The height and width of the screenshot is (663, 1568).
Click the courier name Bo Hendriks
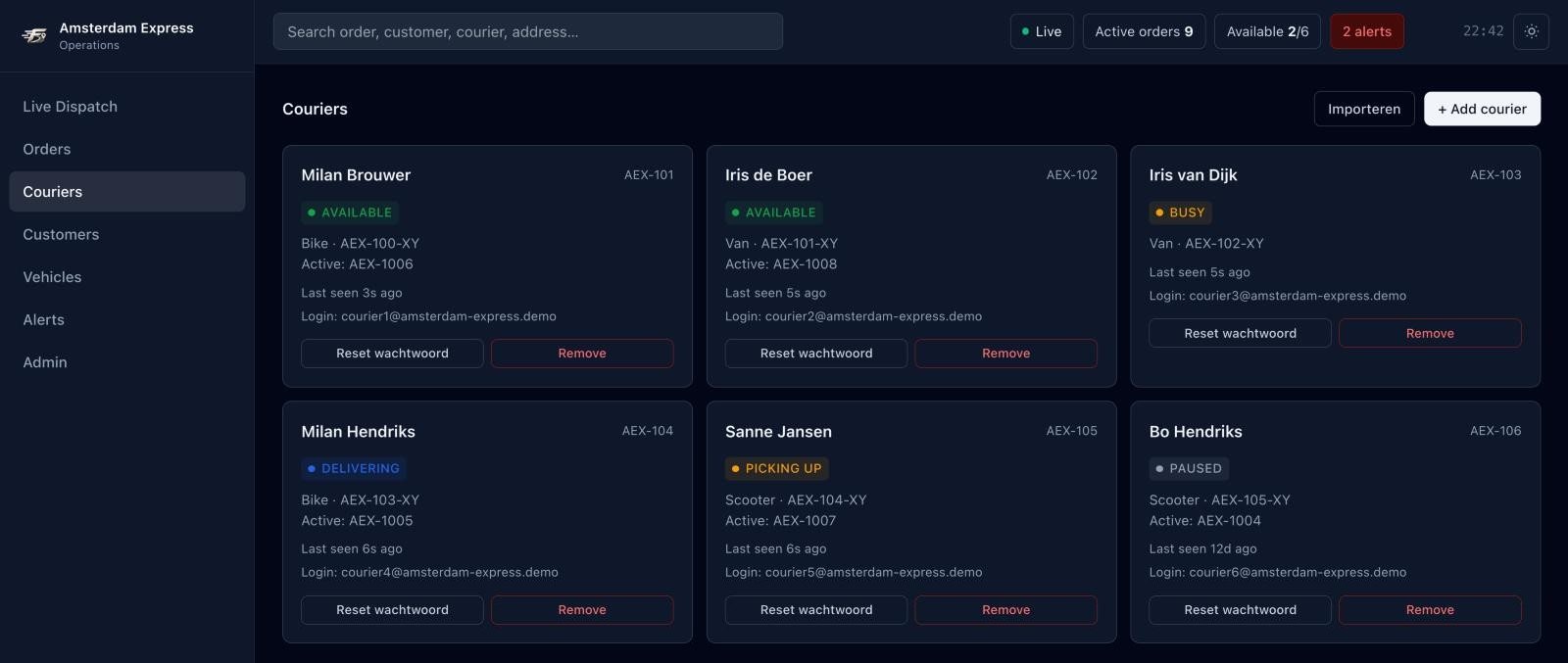[1196, 432]
